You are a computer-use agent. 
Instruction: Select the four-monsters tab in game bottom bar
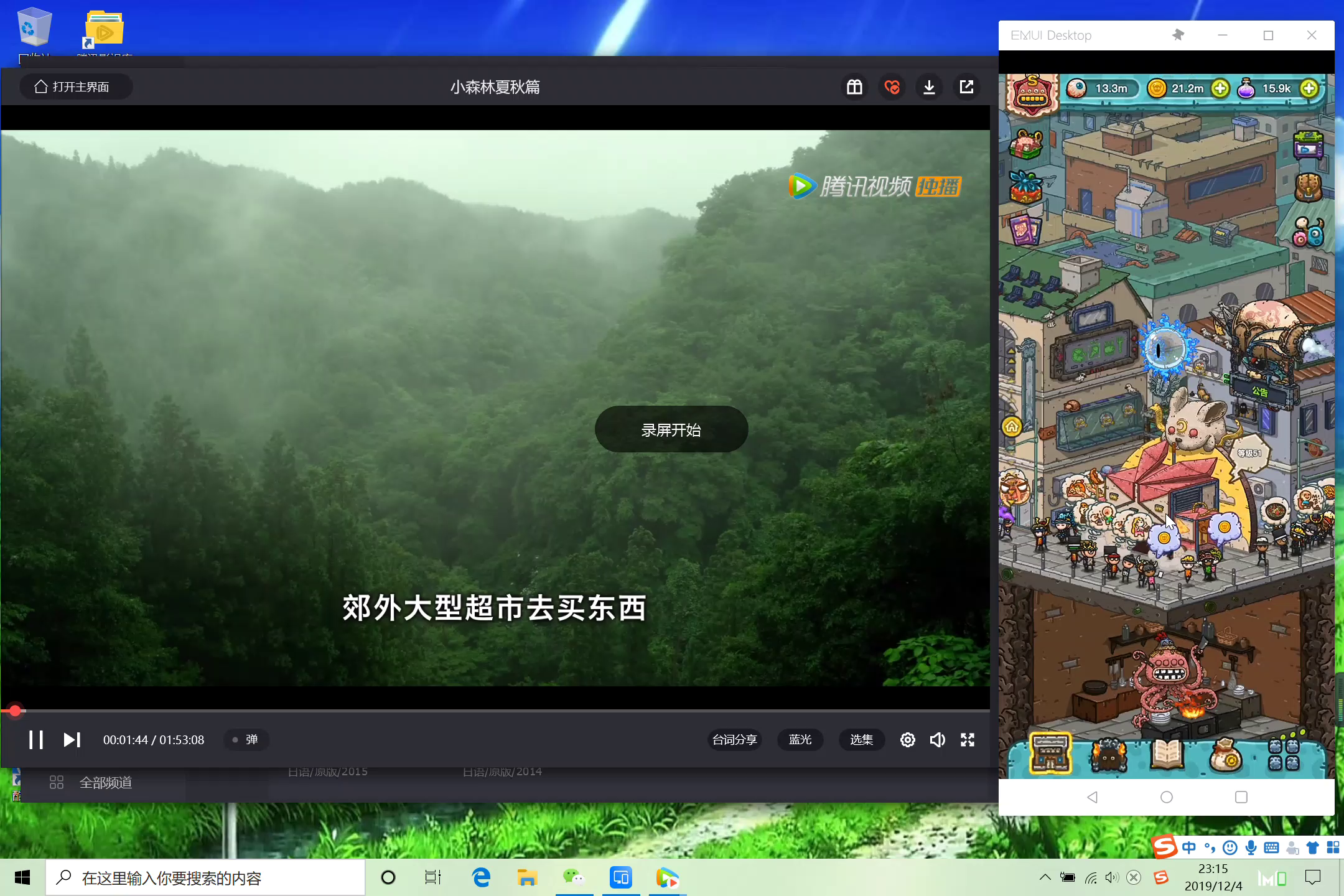coord(1284,755)
